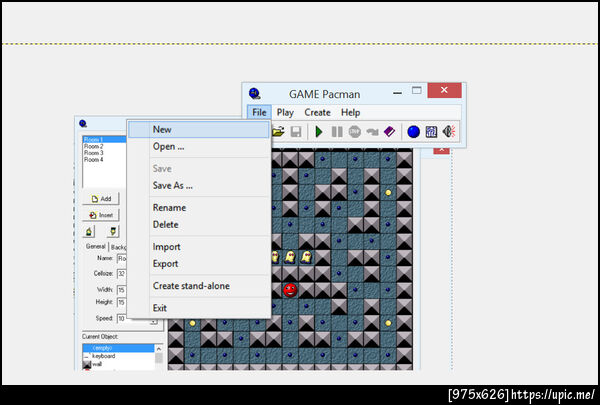Click the Width input field
The width and height of the screenshot is (600, 405).
click(122, 290)
